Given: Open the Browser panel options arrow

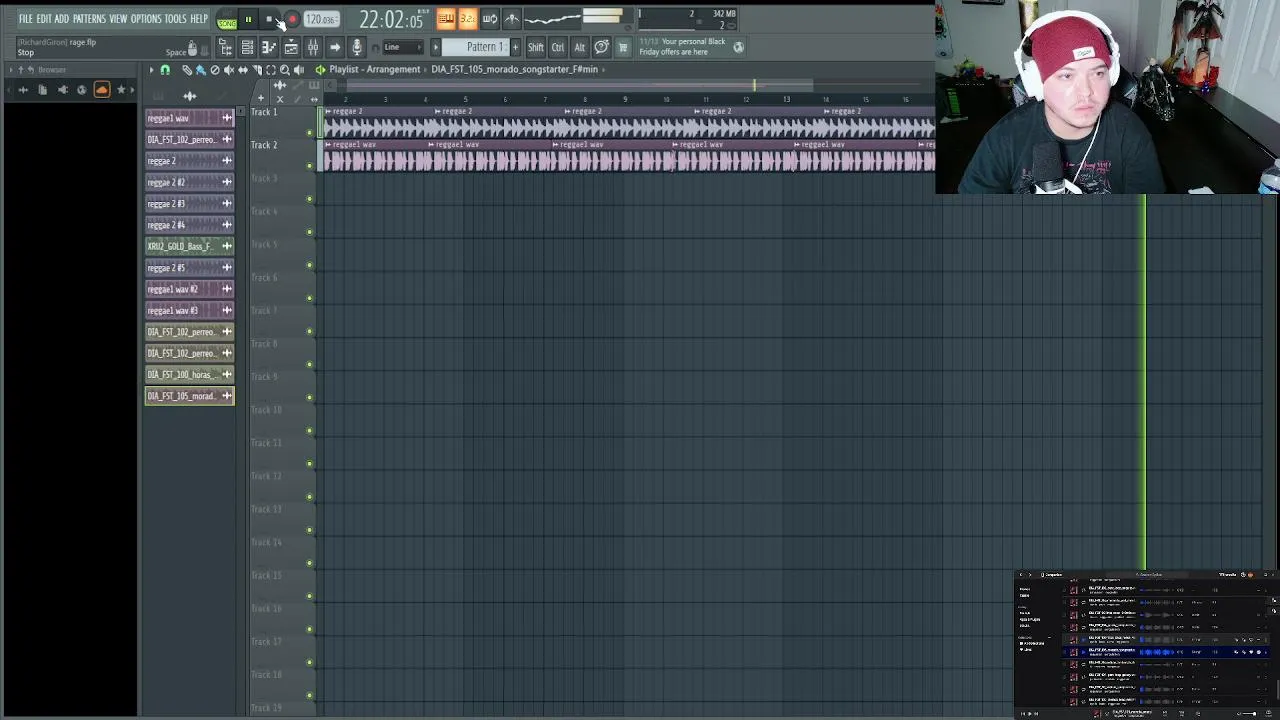Looking at the screenshot, I should pyautogui.click(x=9, y=70).
